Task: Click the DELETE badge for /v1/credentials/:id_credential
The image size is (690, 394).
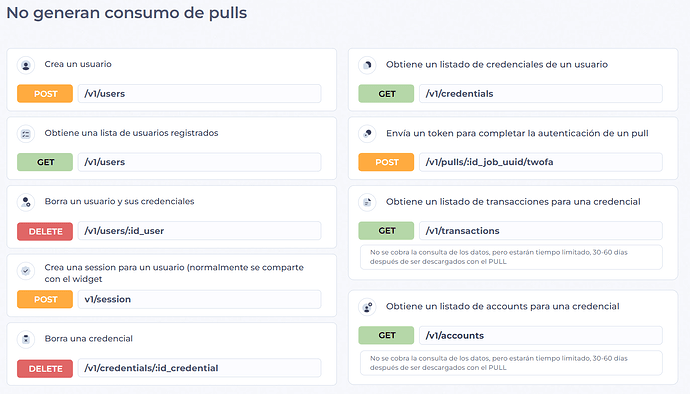Action: click(x=45, y=368)
